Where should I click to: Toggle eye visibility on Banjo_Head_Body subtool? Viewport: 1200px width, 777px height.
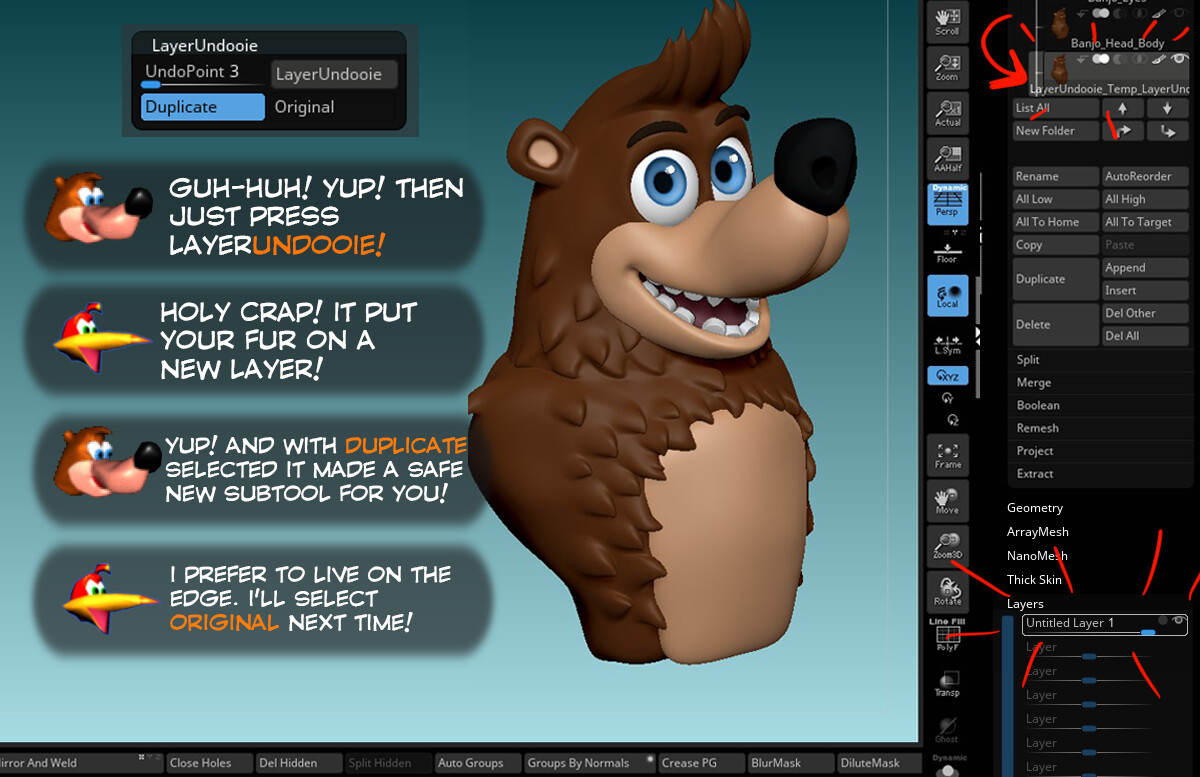click(1180, 13)
